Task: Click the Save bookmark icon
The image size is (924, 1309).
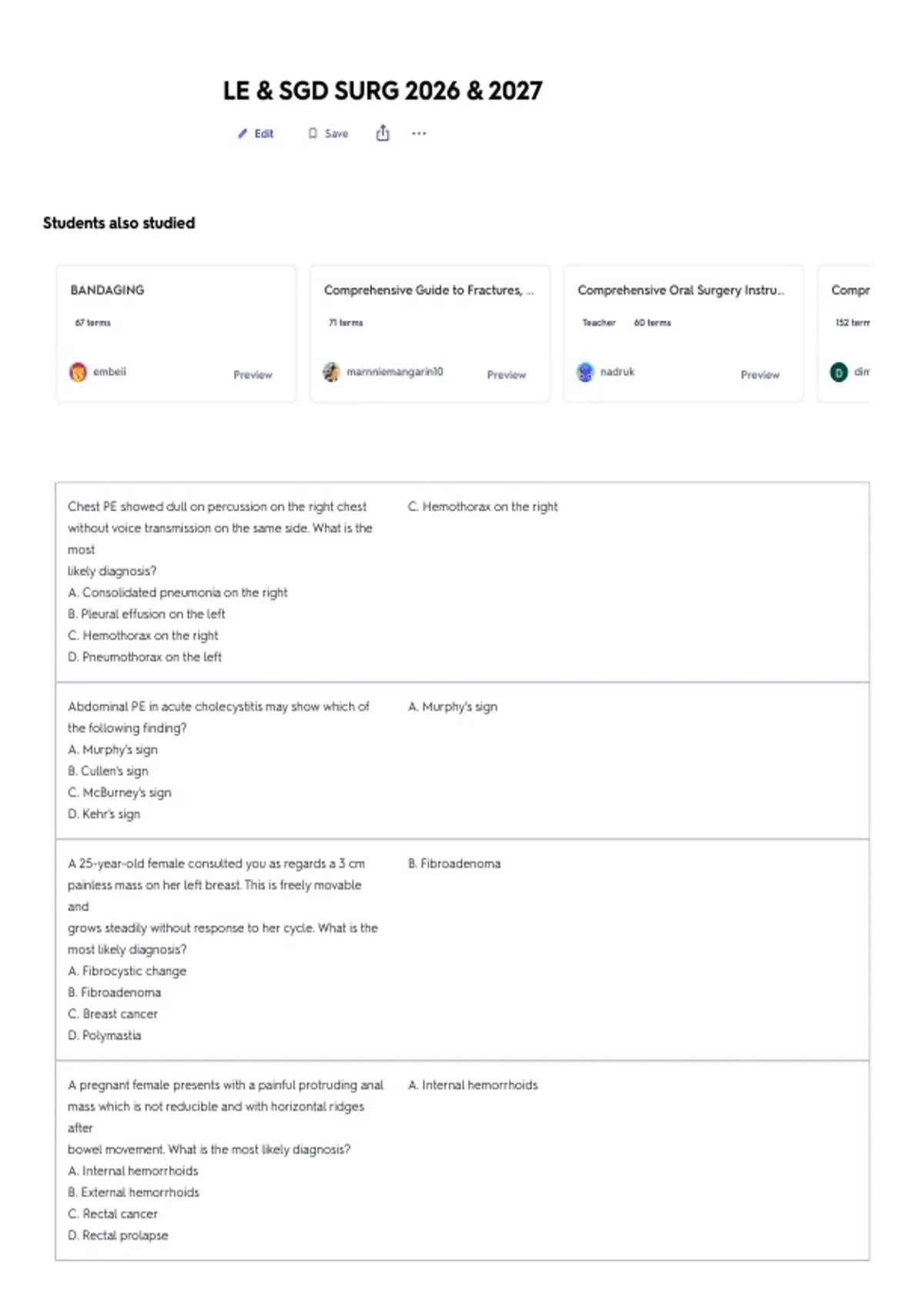Action: click(313, 133)
